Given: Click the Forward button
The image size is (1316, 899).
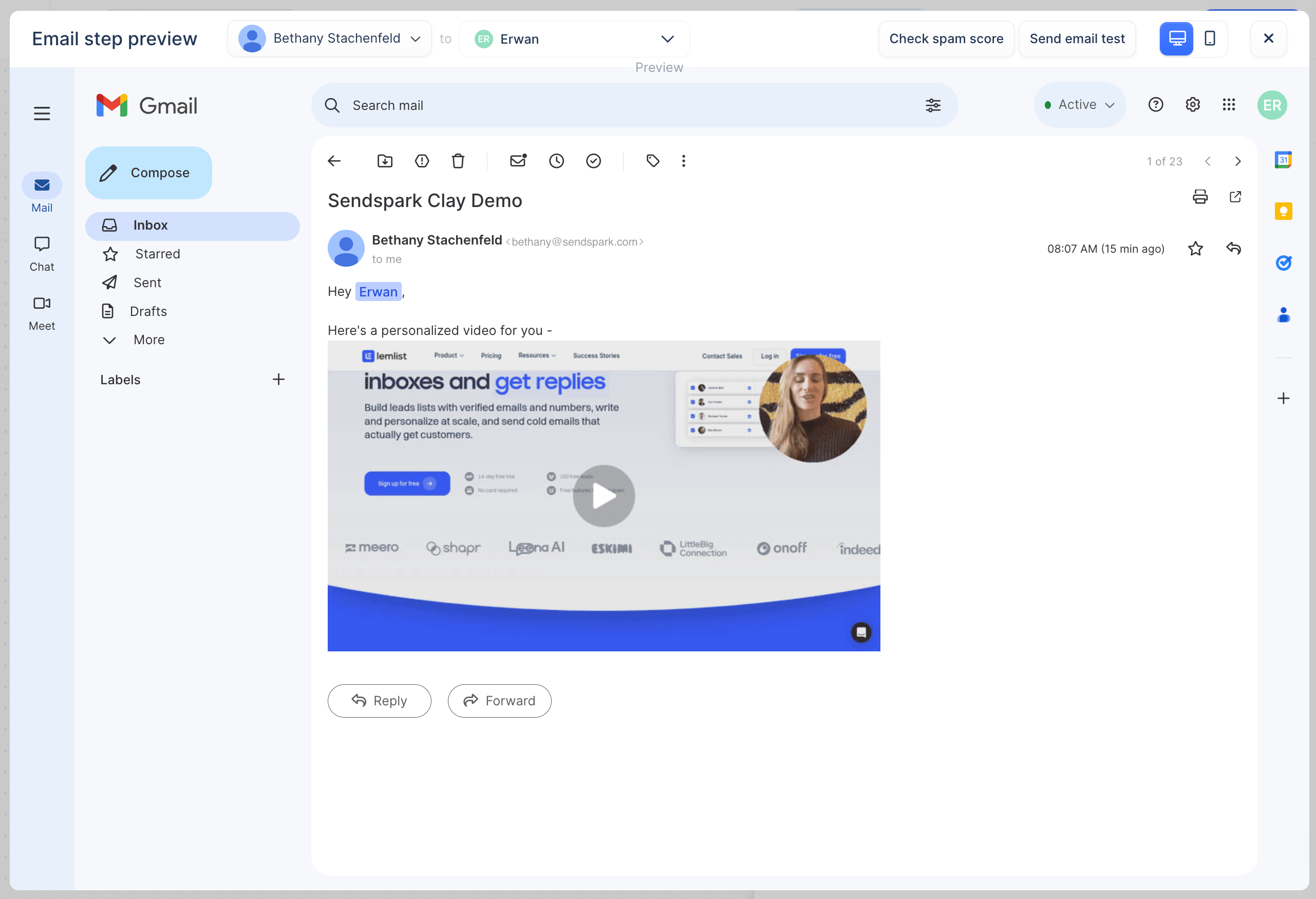Looking at the screenshot, I should 499,701.
